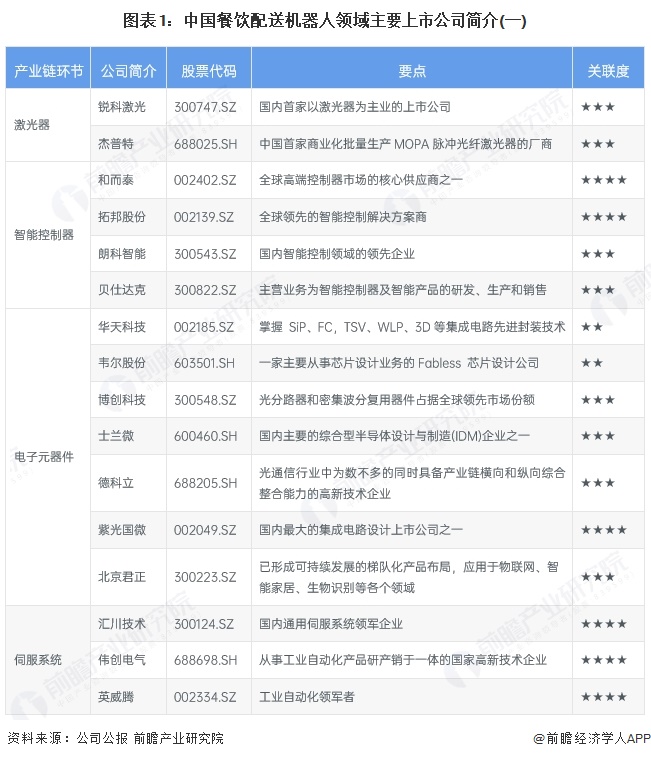Screen dimensions: 651x759
Task: Click star rating in 英威腾 row
Action: coord(604,697)
